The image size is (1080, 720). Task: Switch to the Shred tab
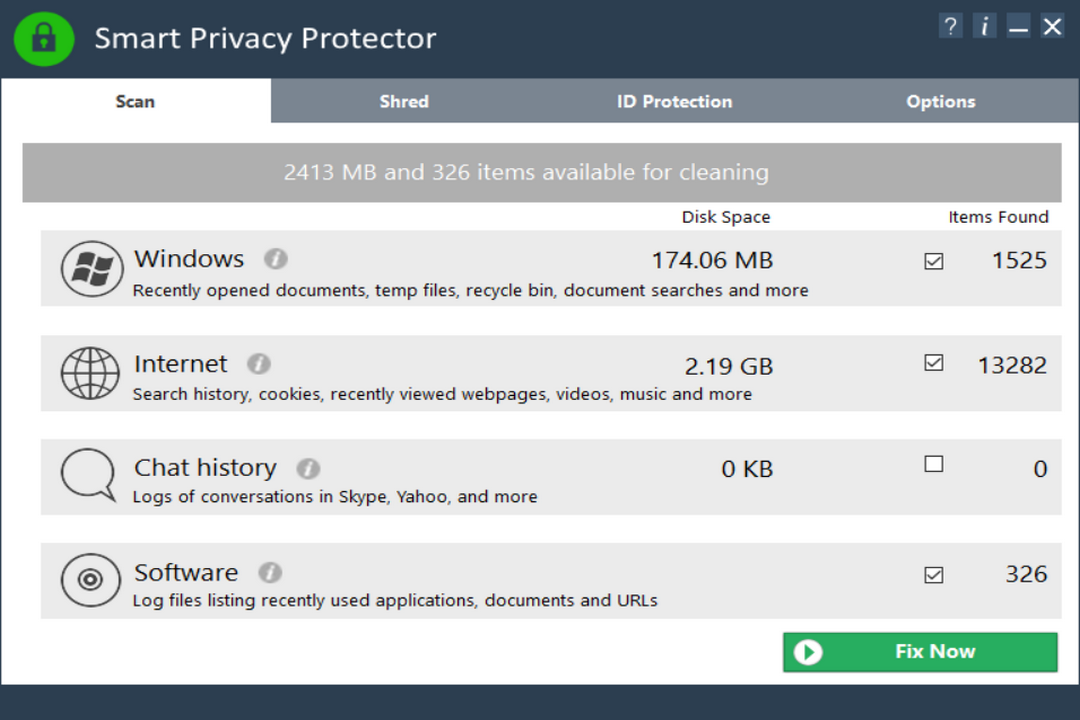tap(404, 101)
